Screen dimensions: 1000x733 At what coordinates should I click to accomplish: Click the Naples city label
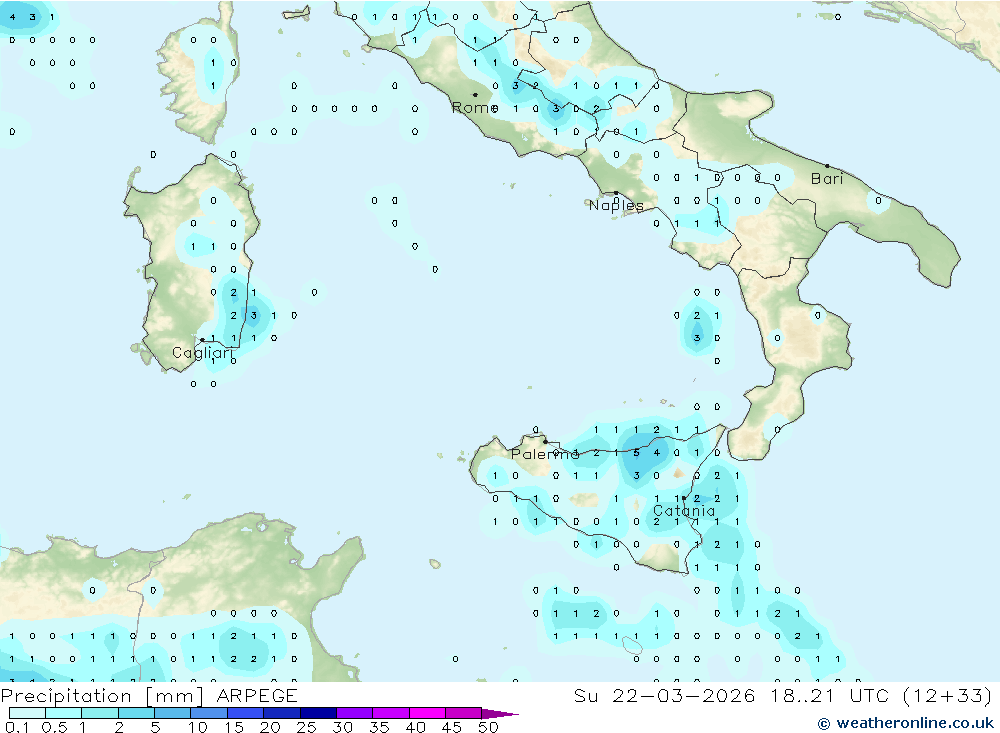[616, 205]
